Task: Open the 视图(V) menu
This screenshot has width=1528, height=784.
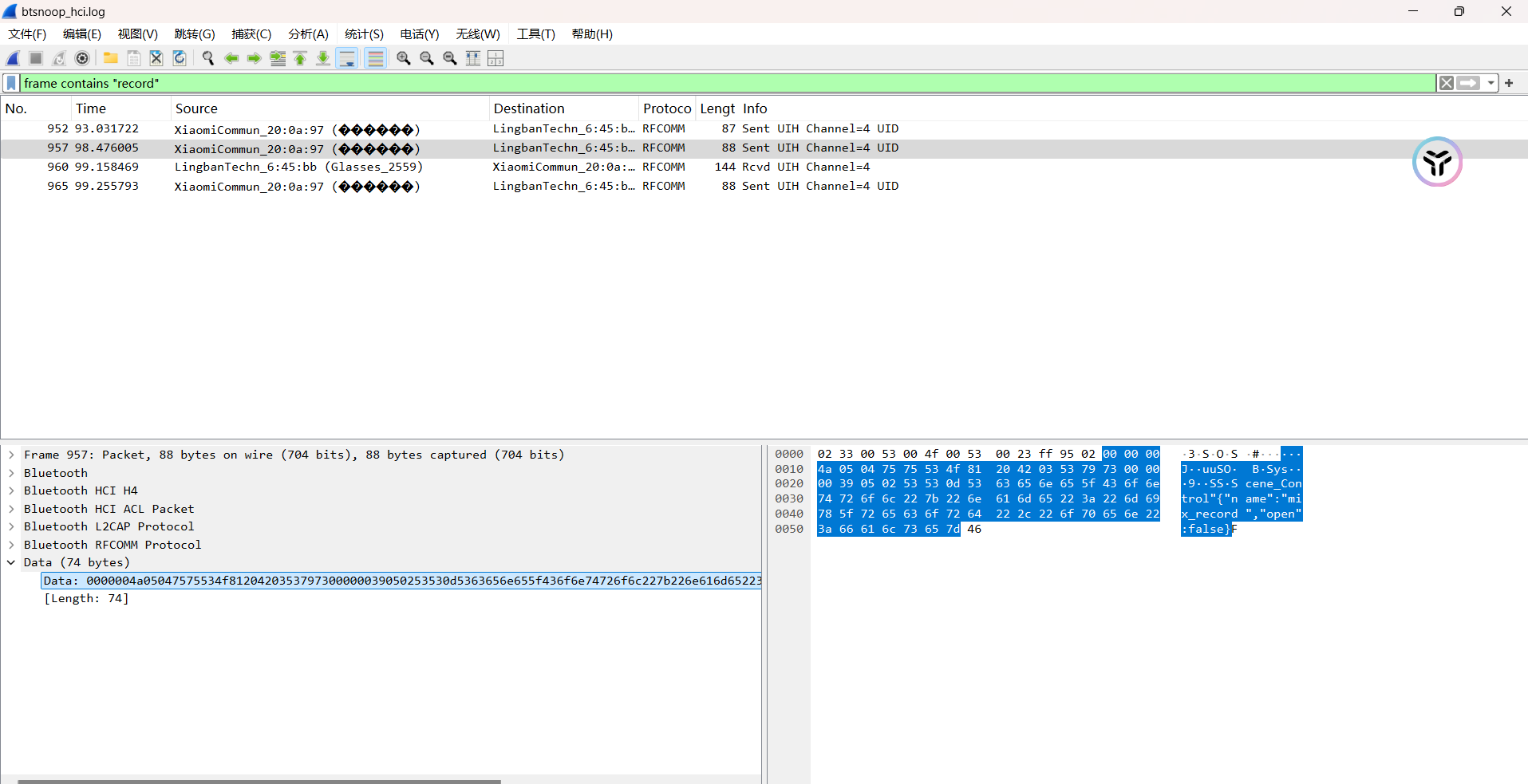Action: [138, 34]
